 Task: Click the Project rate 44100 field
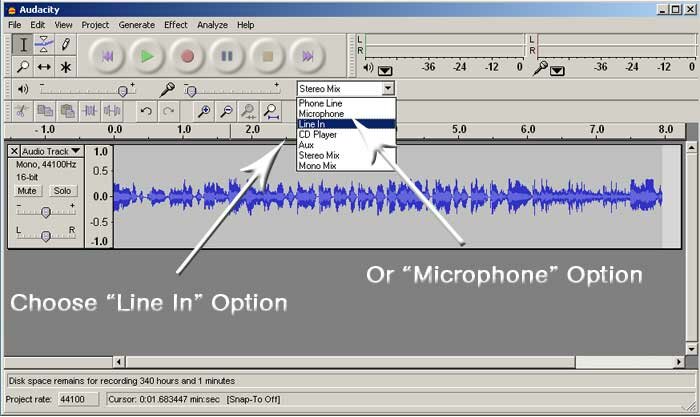[78, 399]
